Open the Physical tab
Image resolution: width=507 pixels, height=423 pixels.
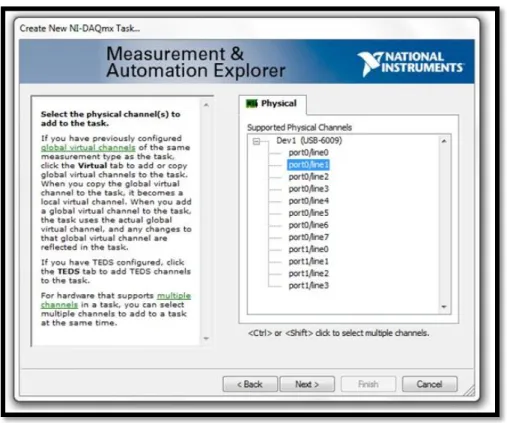pyautogui.click(x=273, y=104)
